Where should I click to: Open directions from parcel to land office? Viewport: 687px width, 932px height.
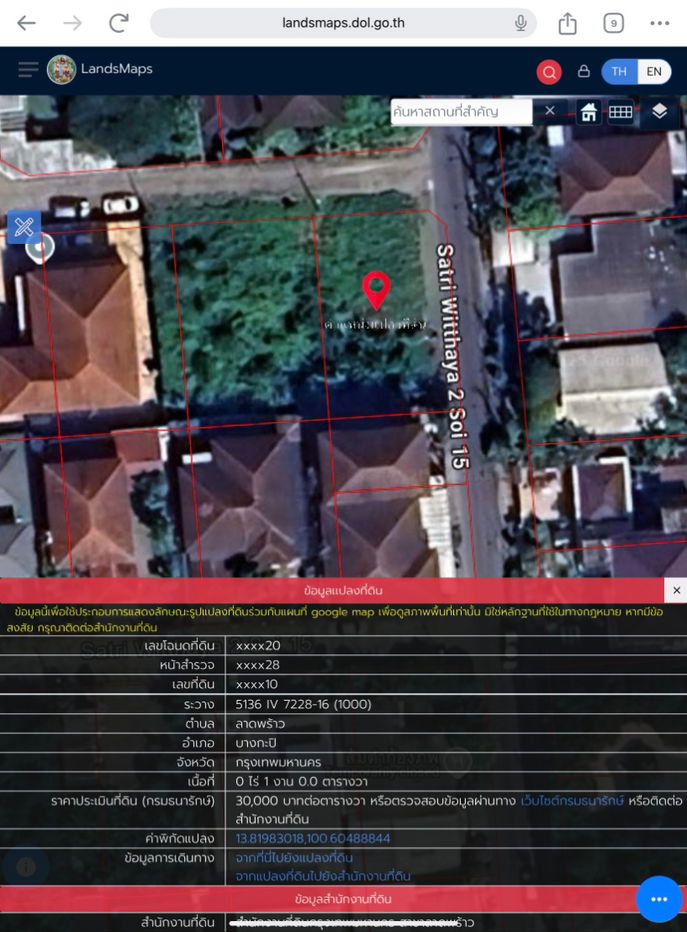coord(322,876)
